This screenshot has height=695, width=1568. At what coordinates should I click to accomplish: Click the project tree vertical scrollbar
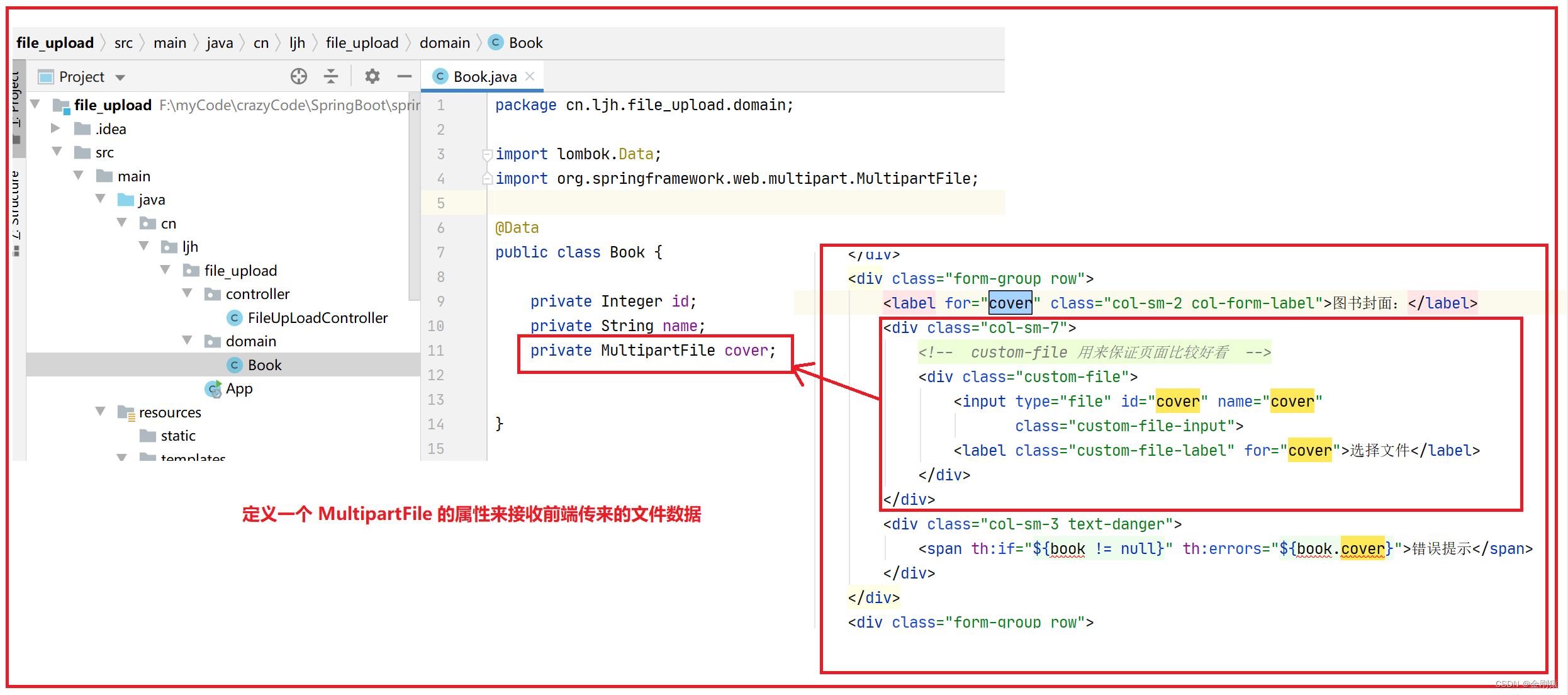(413, 195)
